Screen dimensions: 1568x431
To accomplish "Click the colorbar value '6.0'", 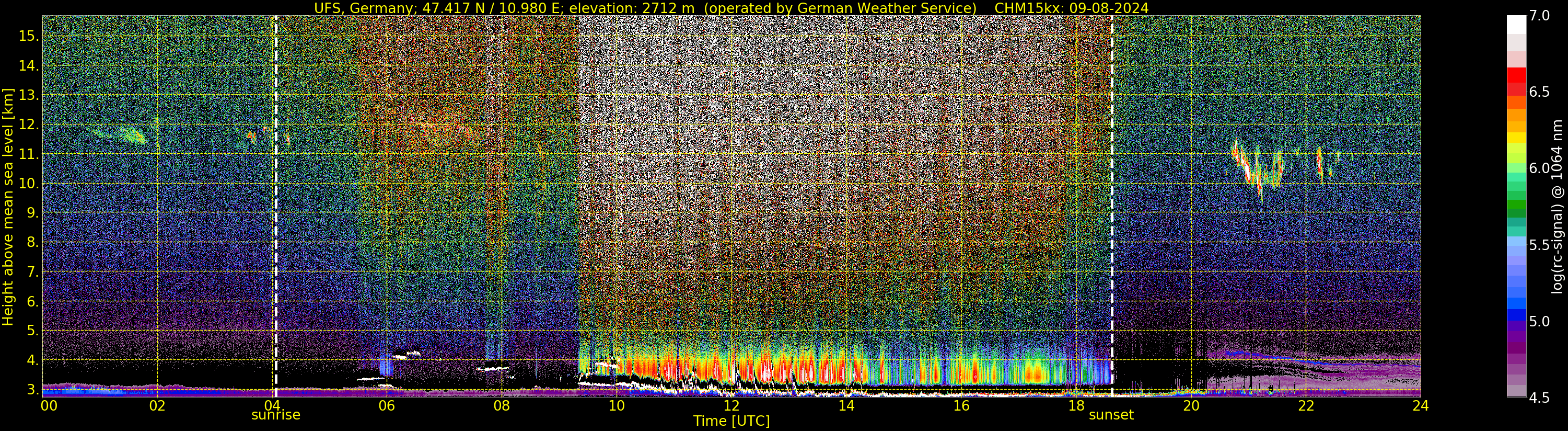I will pos(1539,168).
